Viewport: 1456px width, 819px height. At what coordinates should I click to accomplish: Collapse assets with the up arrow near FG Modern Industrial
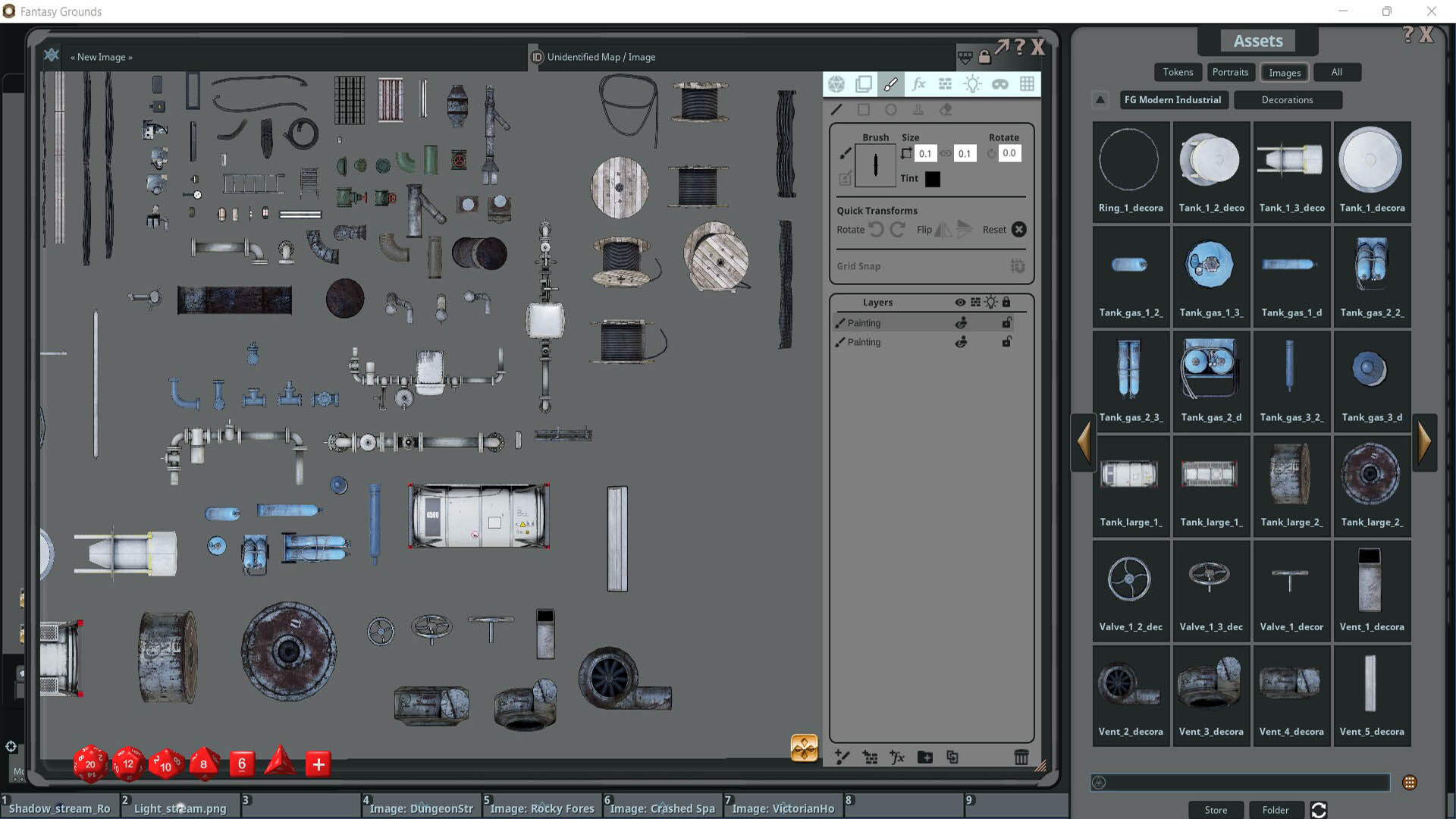(x=1100, y=99)
